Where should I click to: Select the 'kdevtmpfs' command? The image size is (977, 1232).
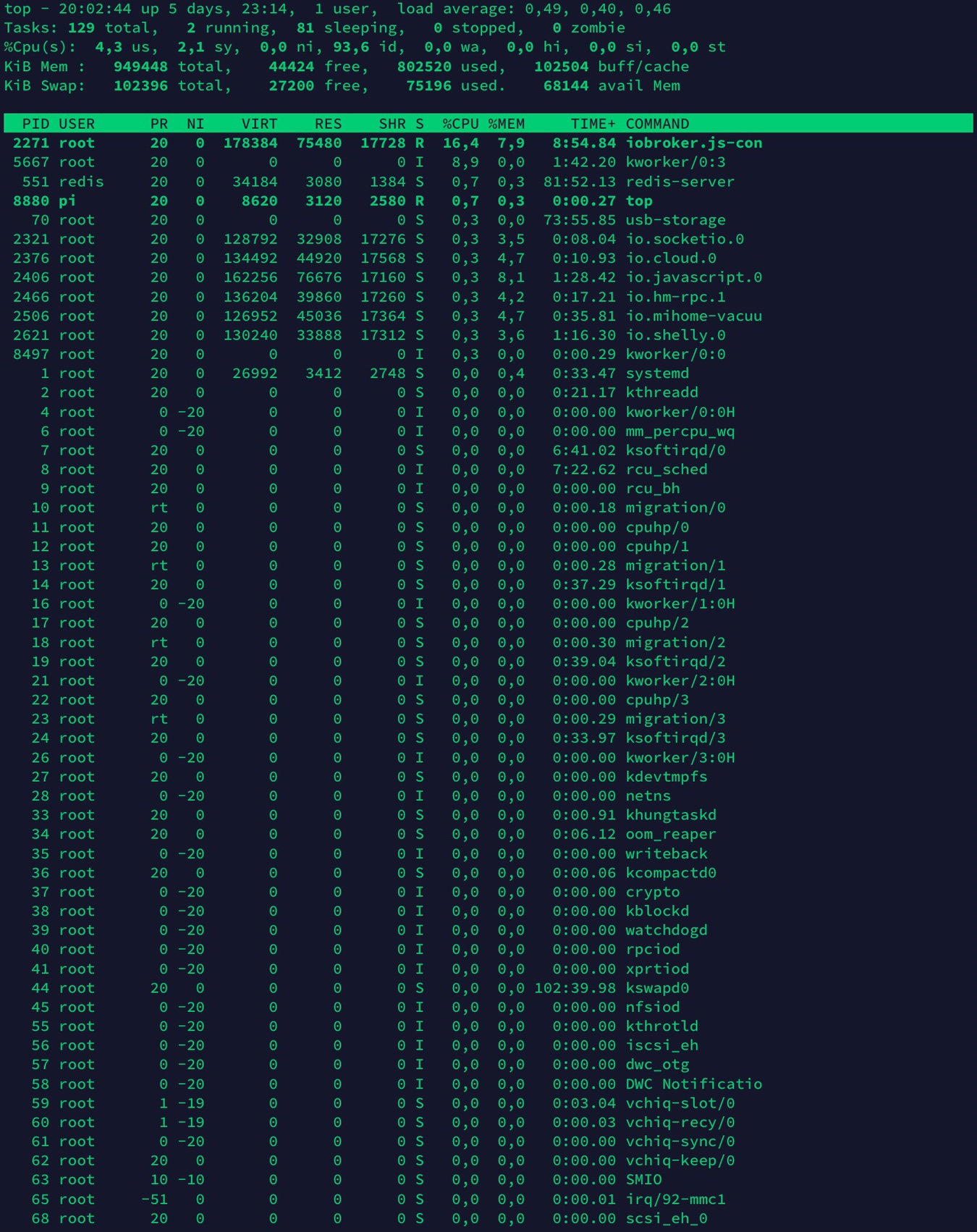pyautogui.click(x=667, y=777)
